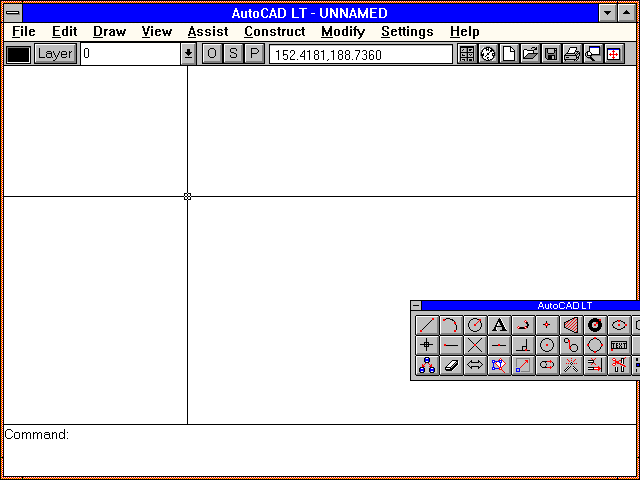Open the Assist menu
The height and width of the screenshot is (480, 640).
pos(208,32)
